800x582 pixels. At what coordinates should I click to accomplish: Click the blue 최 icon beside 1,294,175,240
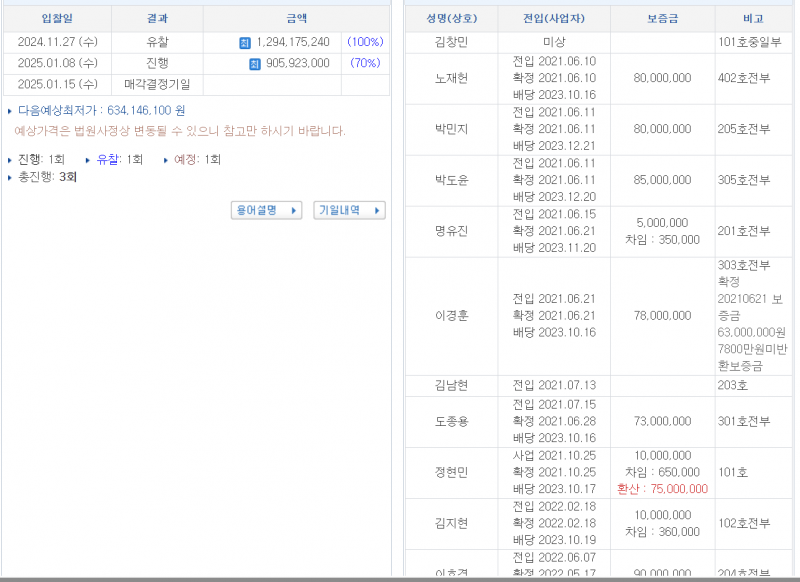(x=243, y=42)
